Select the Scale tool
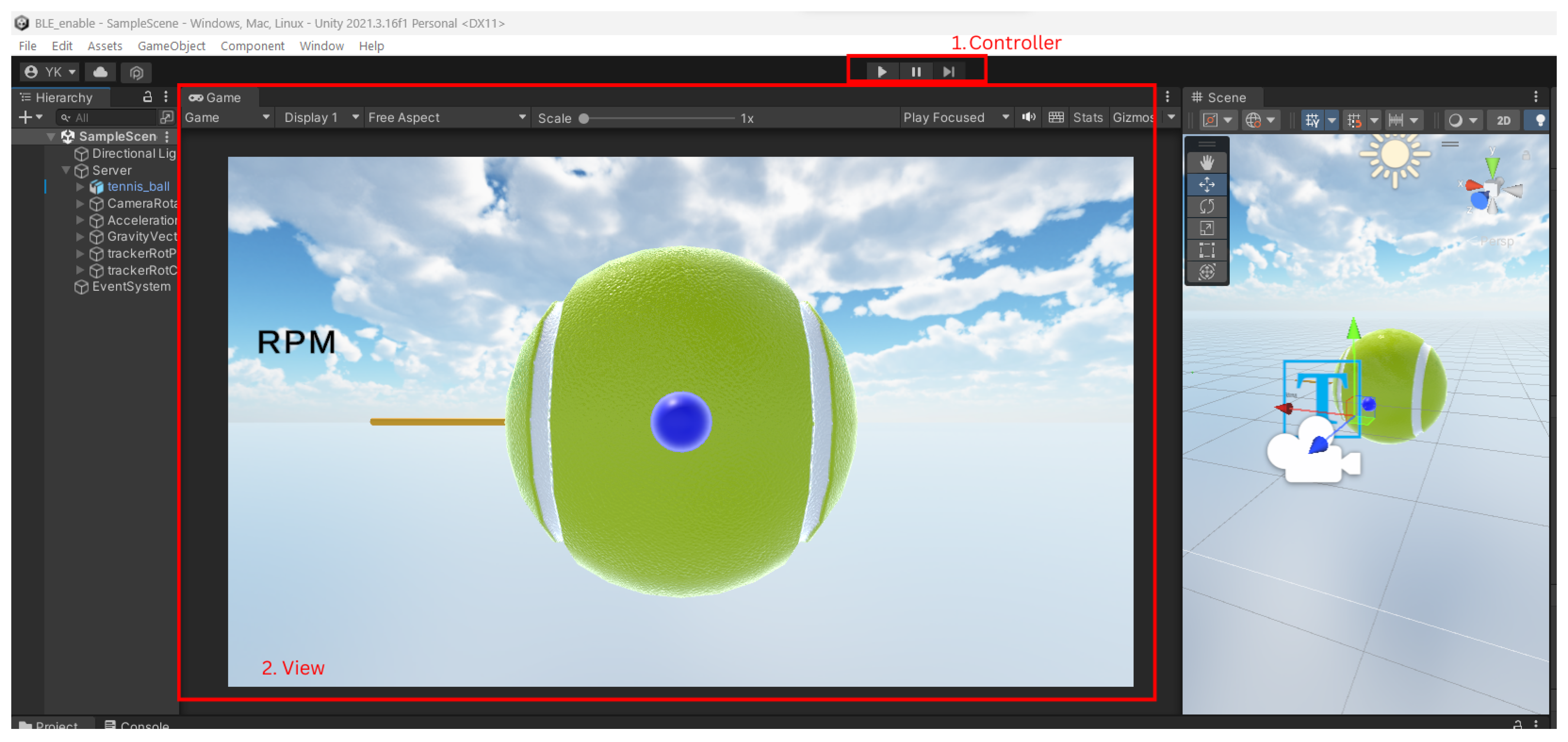Image resolution: width=1568 pixels, height=742 pixels. pos(1206,228)
